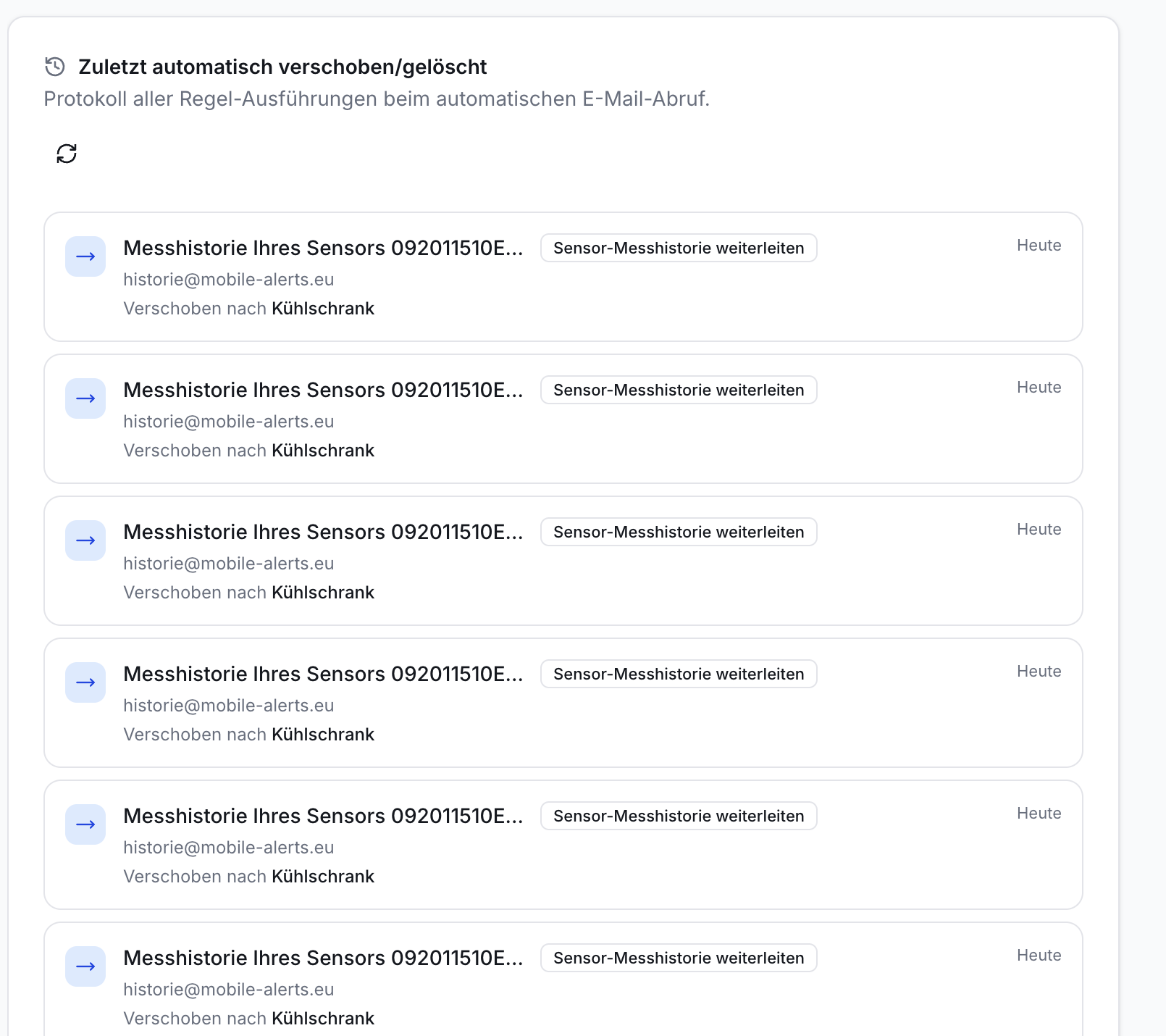Click 'Kühlschrank' folder name in the first entry

(323, 309)
